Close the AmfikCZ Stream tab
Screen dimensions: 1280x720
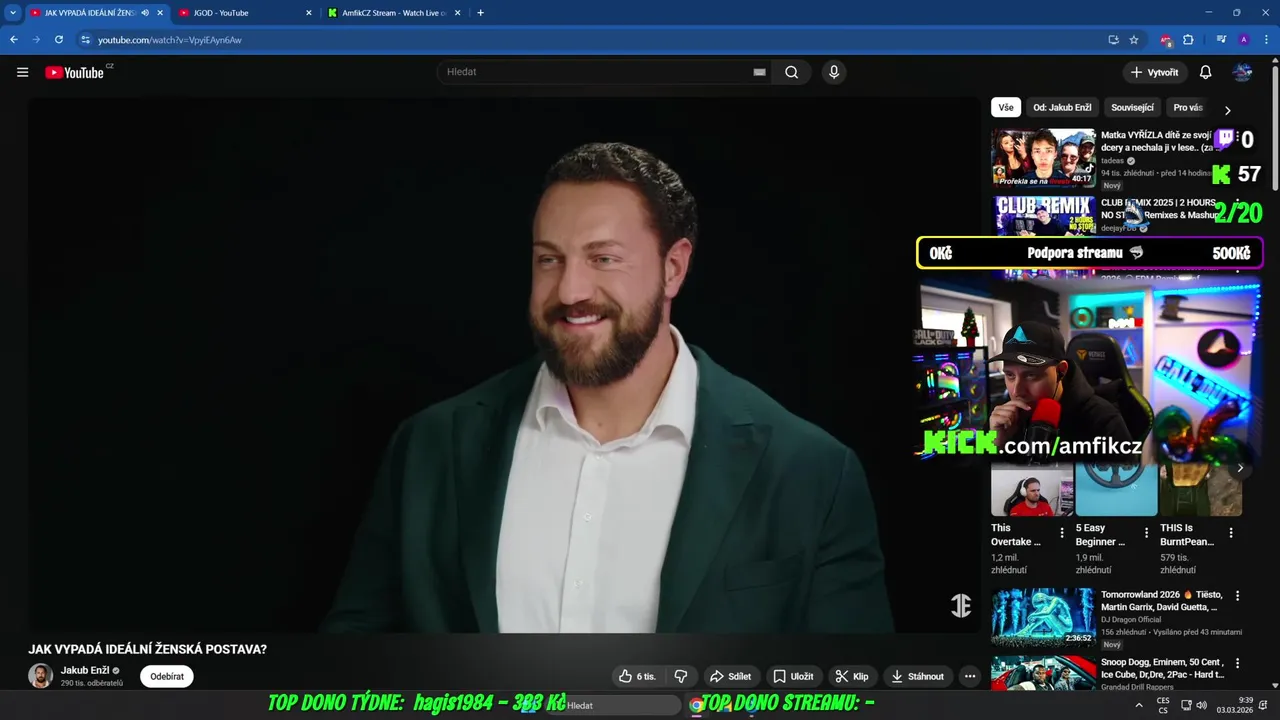point(459,13)
